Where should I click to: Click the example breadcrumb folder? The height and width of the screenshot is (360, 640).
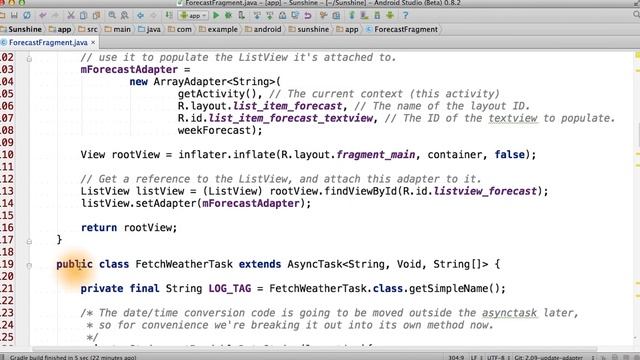218,29
